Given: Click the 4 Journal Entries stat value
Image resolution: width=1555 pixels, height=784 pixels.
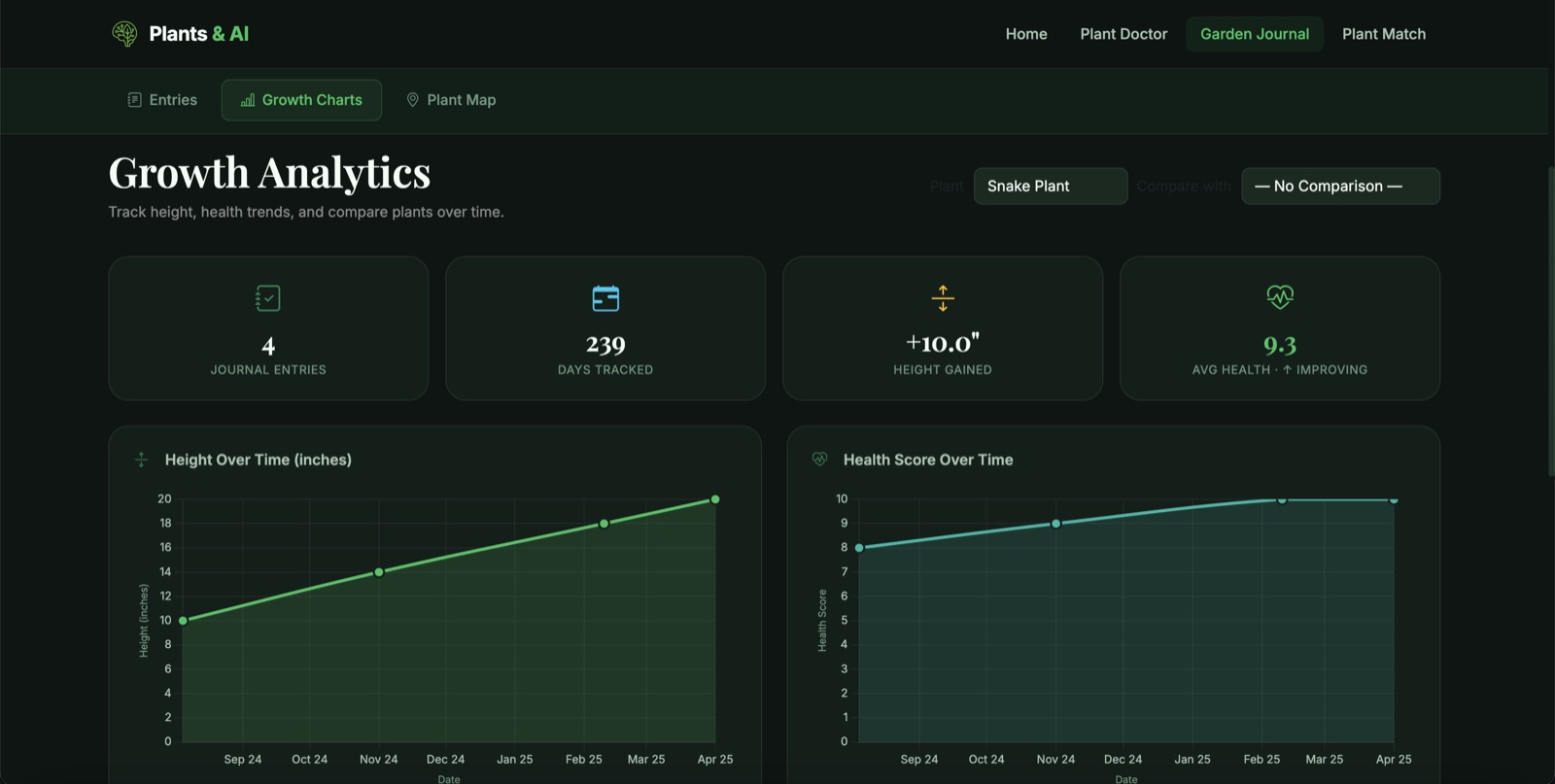Looking at the screenshot, I should (268, 345).
